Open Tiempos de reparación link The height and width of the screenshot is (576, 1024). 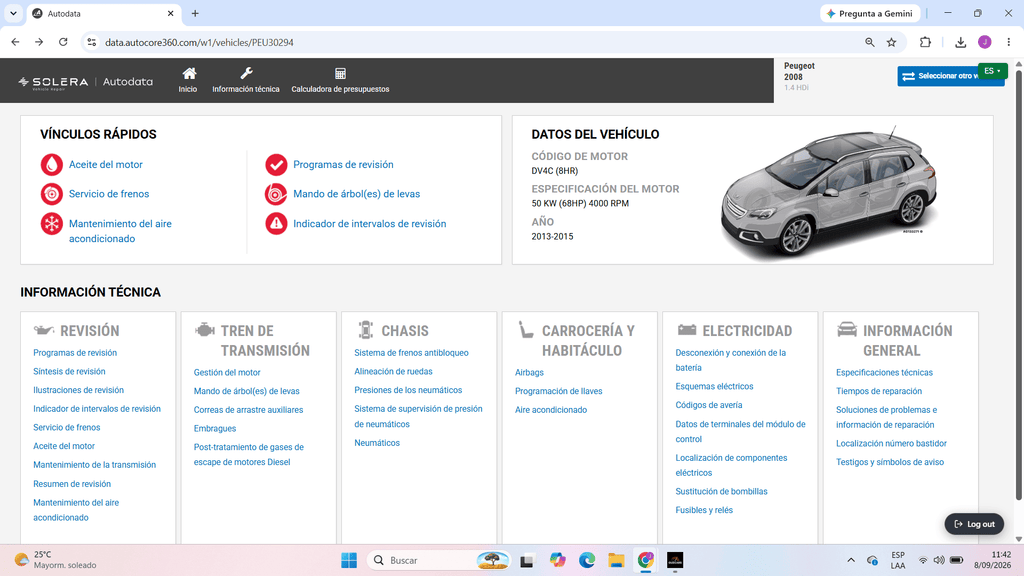pos(879,391)
